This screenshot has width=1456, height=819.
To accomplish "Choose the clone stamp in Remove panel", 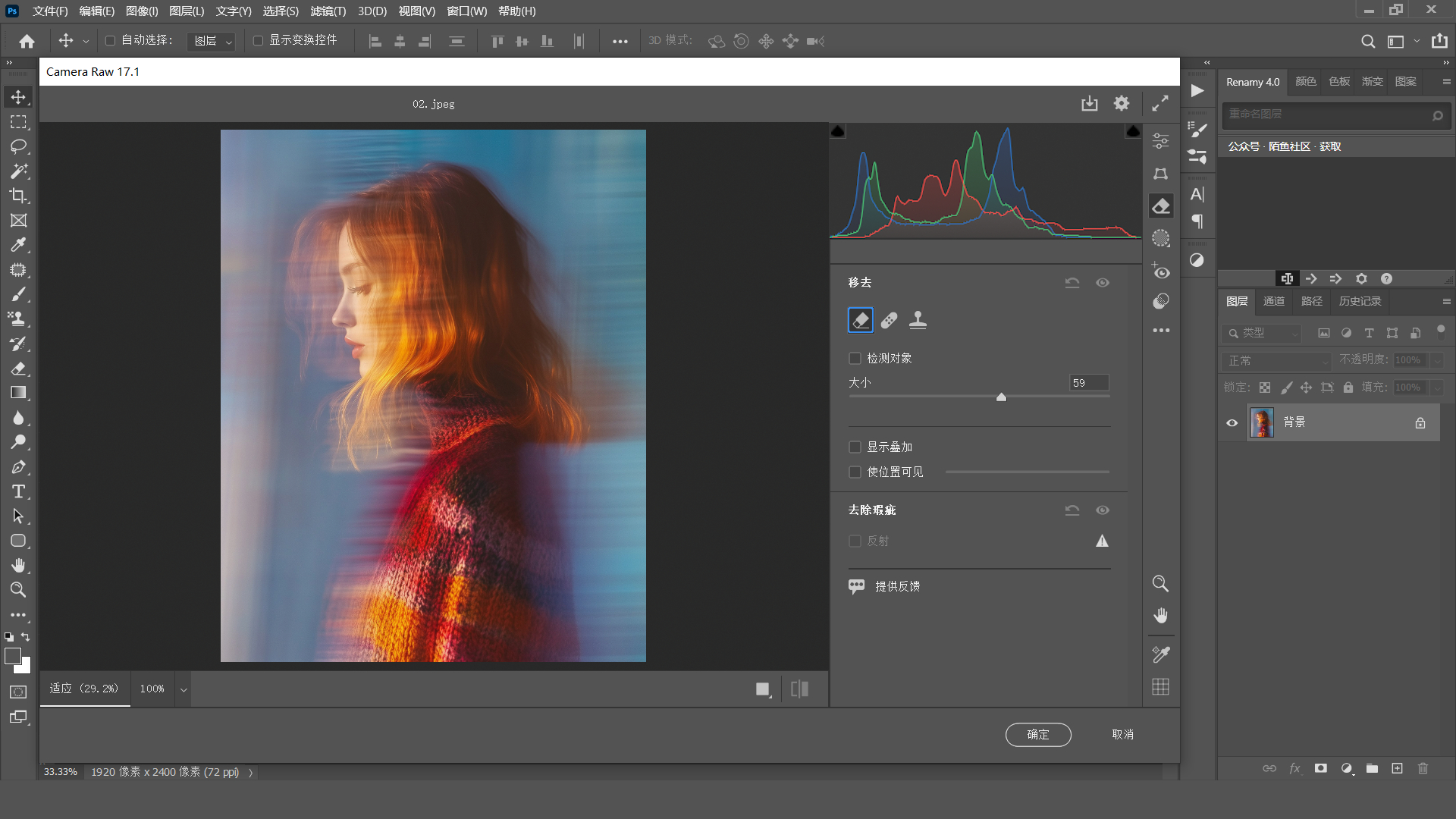I will point(918,320).
